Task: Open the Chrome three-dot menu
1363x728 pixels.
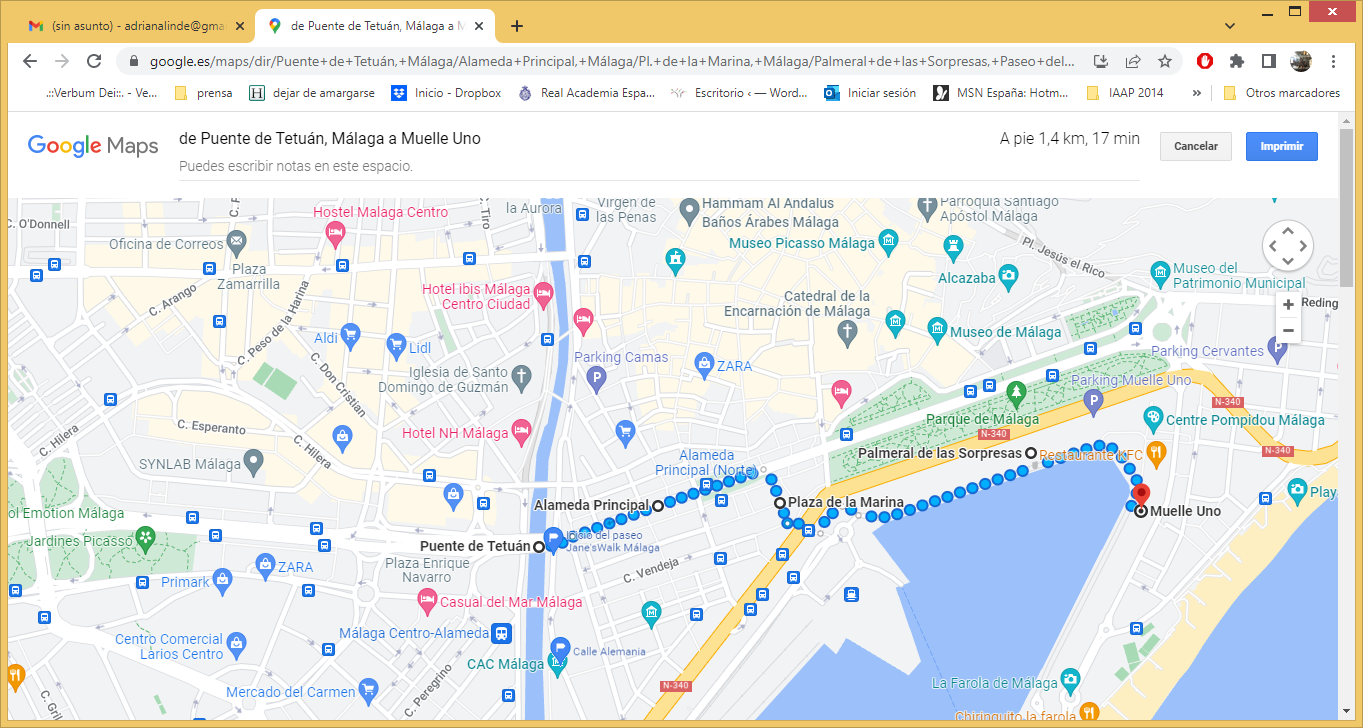Action: click(1333, 61)
